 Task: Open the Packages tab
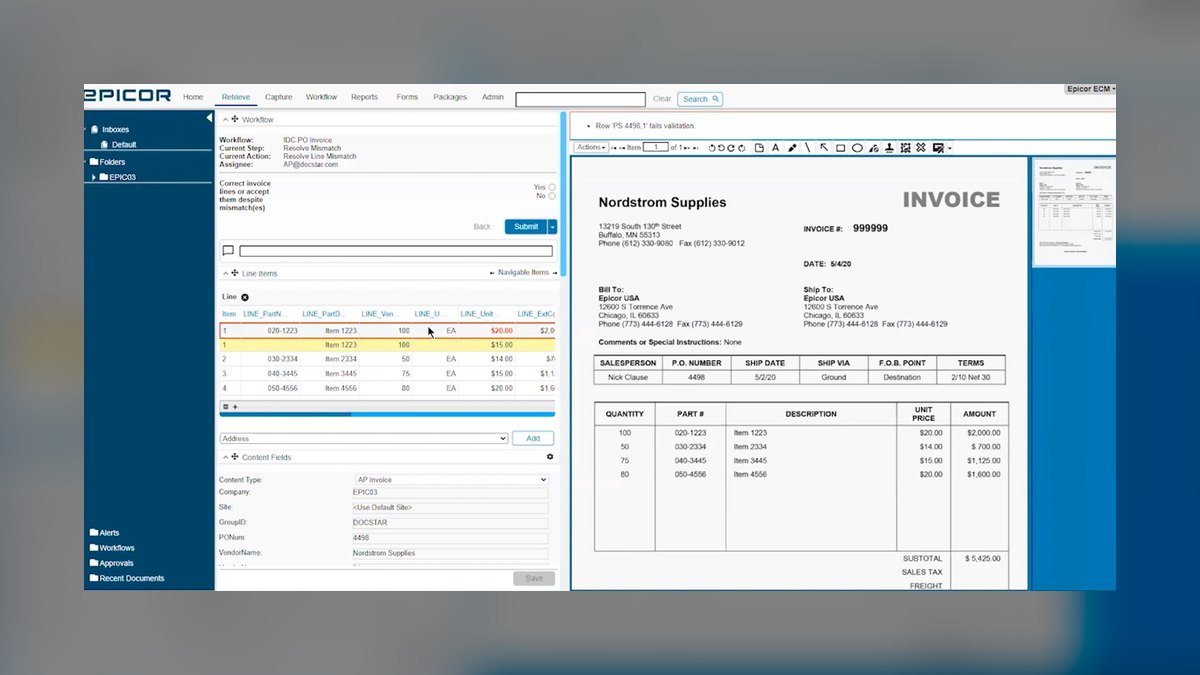(x=450, y=97)
